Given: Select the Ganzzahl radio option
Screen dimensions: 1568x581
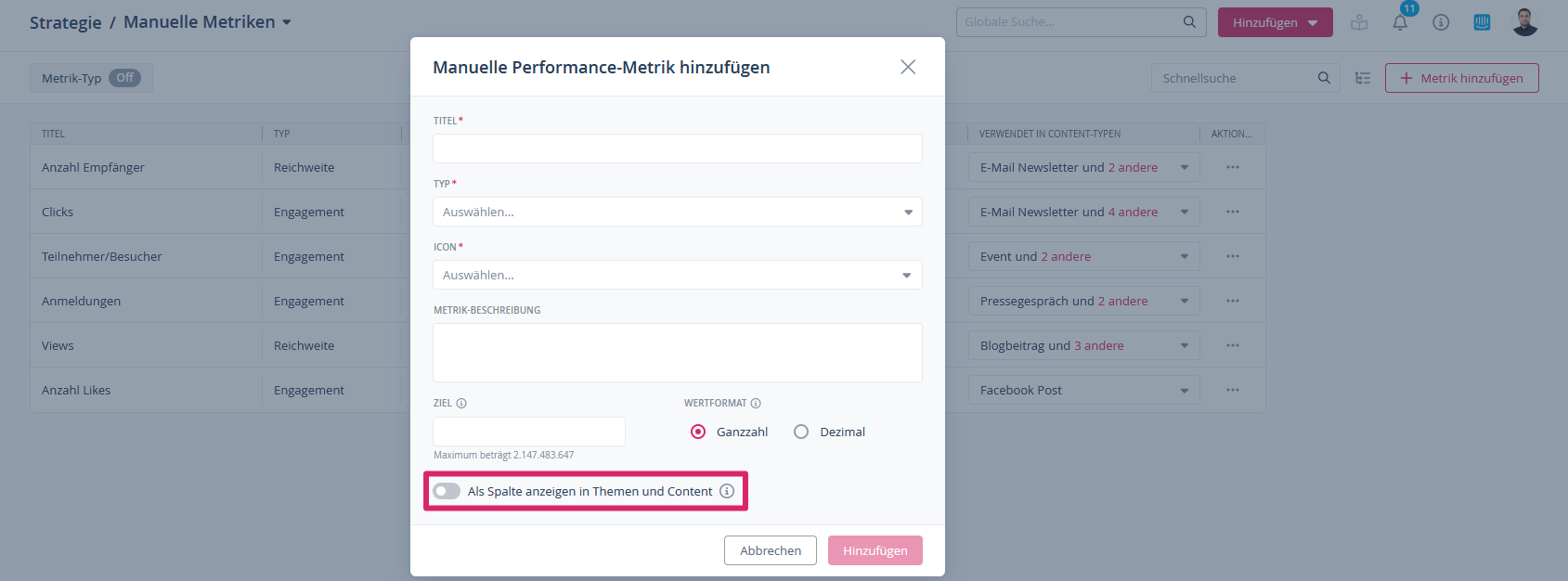Looking at the screenshot, I should 698,432.
